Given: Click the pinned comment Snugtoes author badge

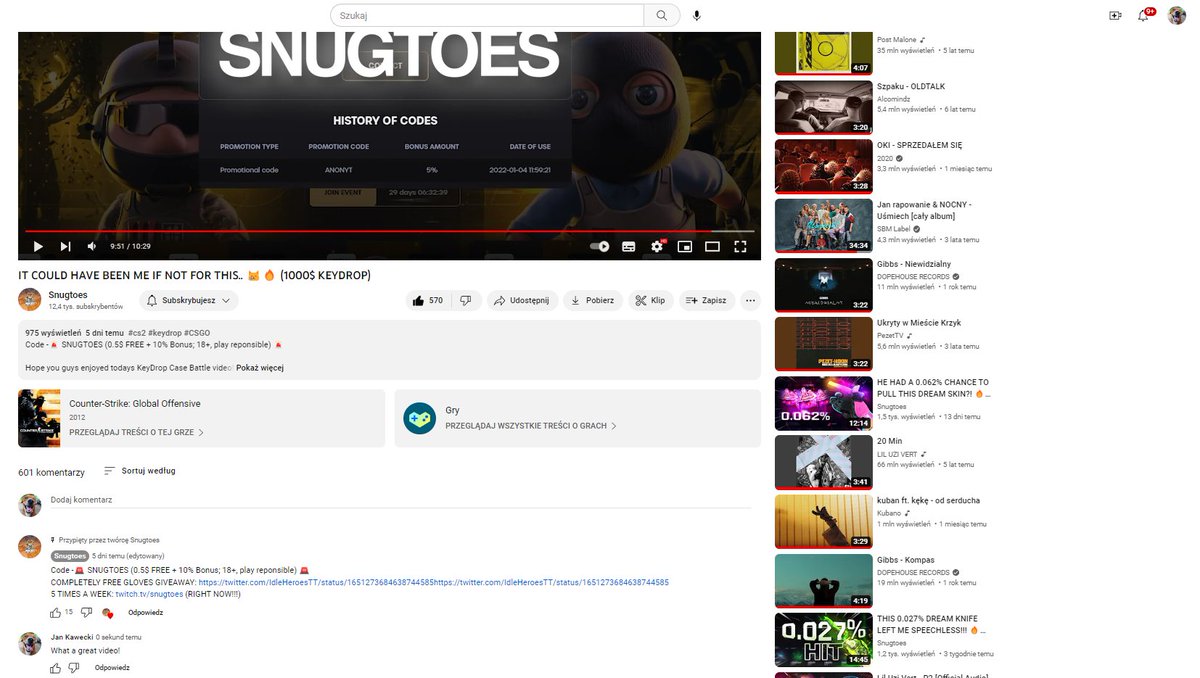Looking at the screenshot, I should 69,556.
